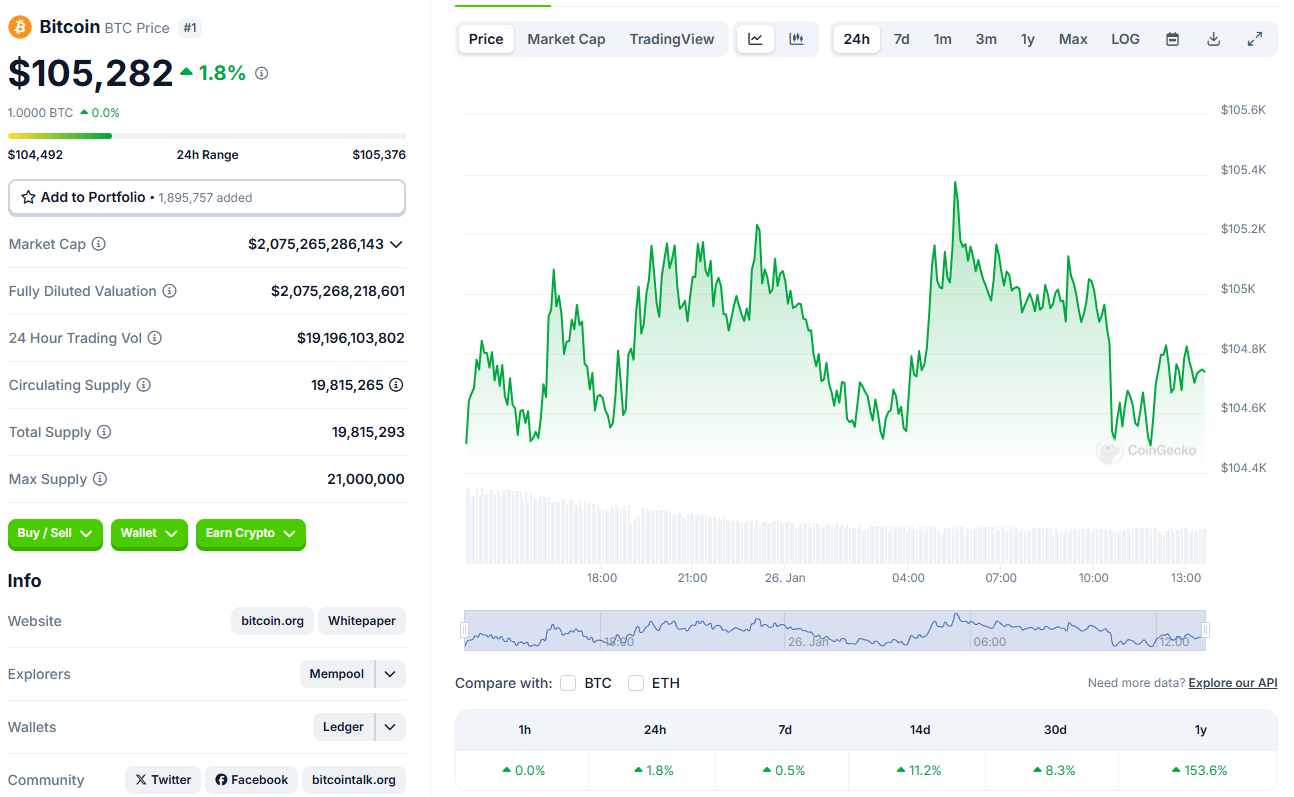Viewport: 1294px width, 797px height.
Task: Click Add to Portfolio button
Action: (207, 198)
